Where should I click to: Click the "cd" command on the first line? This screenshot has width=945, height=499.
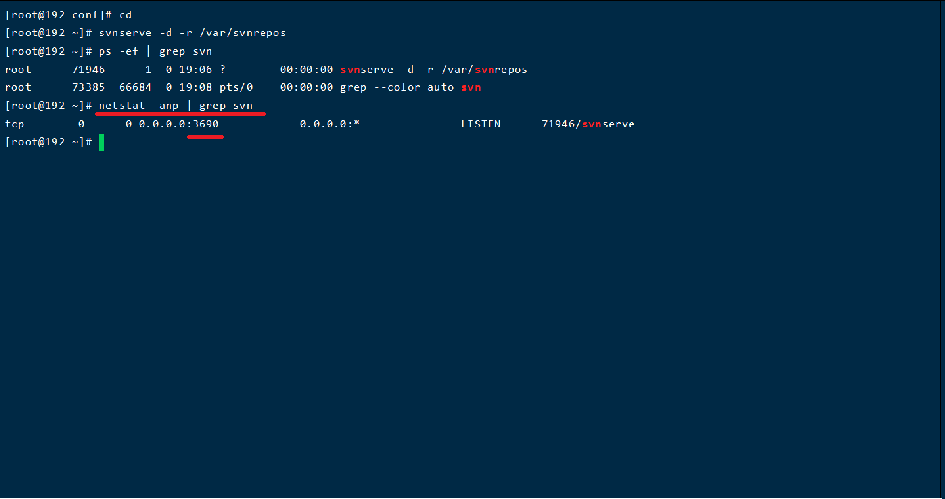[x=125, y=15]
